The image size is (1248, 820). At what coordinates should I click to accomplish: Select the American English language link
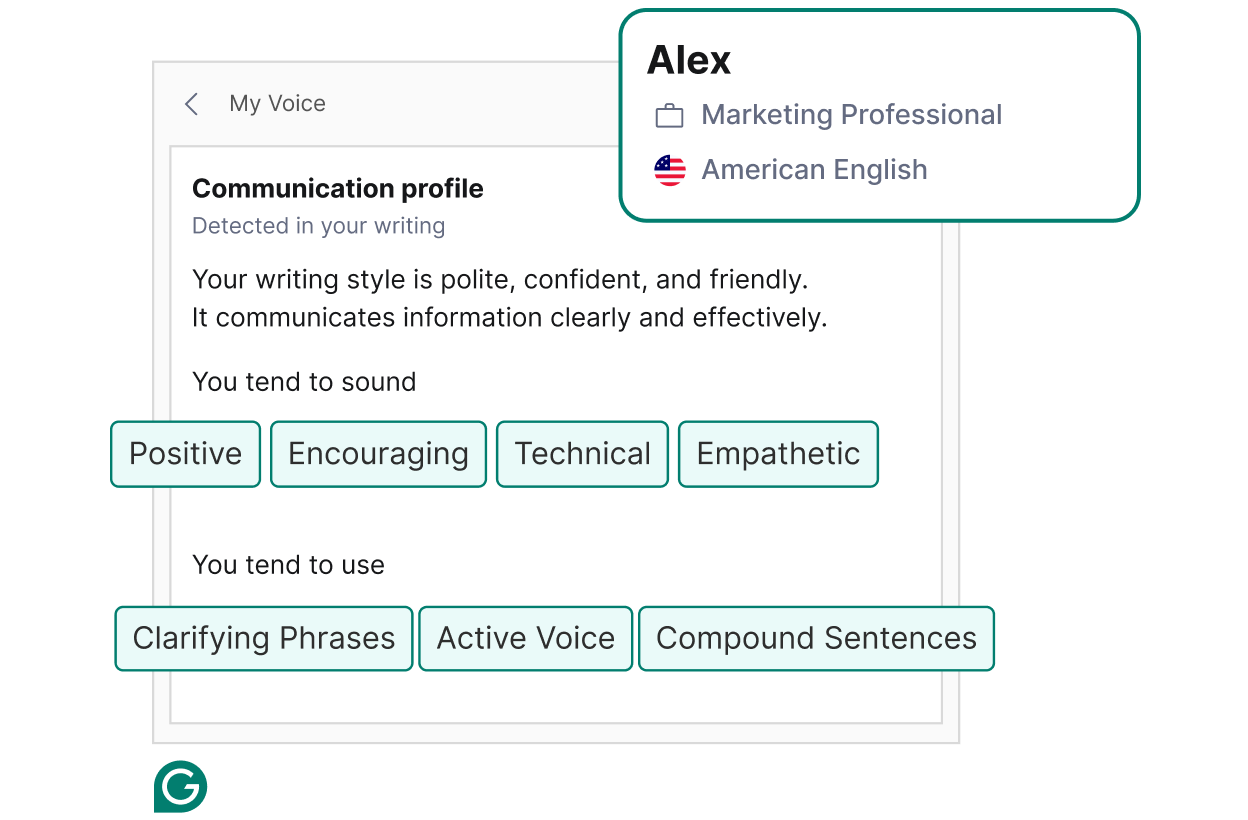click(814, 169)
